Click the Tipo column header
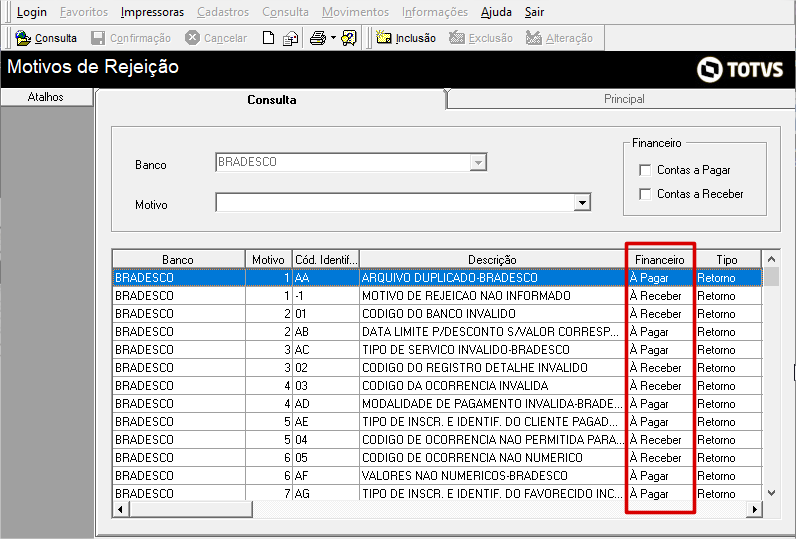Screen dimensions: 796x539 (727, 259)
